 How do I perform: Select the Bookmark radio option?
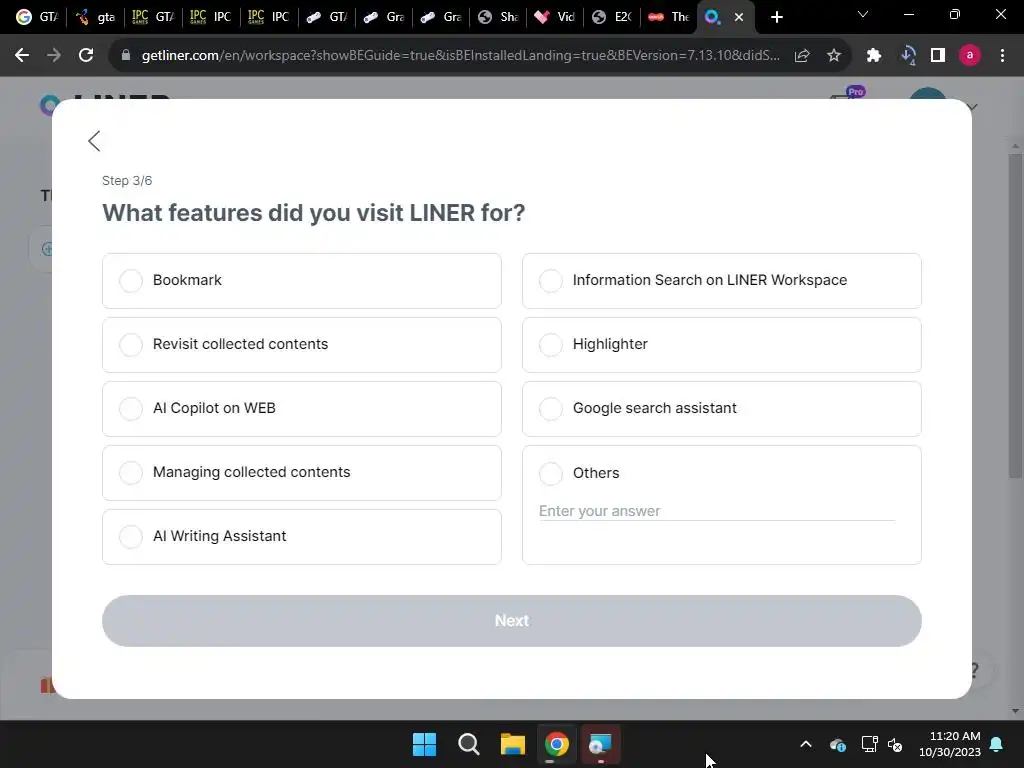click(302, 281)
